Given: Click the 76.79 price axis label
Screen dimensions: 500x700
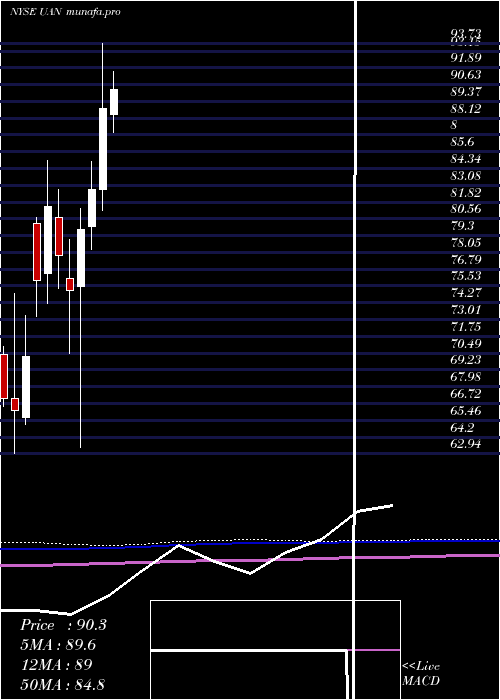Looking at the screenshot, I should [x=466, y=259].
